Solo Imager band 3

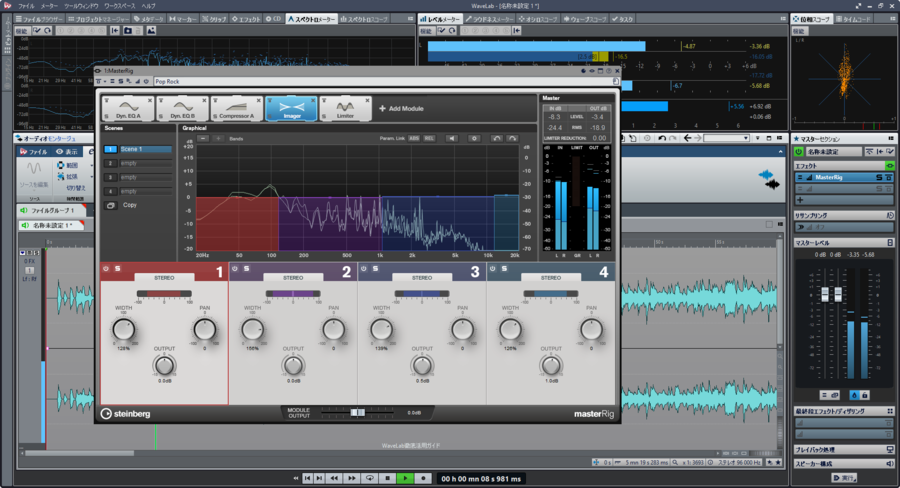pos(375,269)
